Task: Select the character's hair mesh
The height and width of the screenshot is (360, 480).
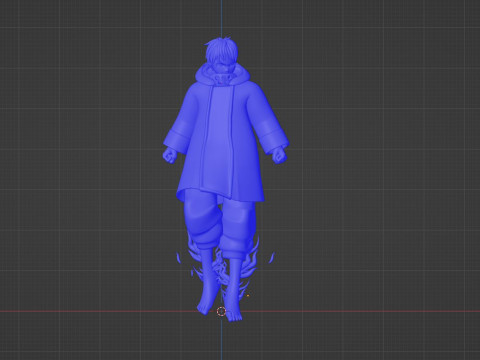Action: (x=221, y=50)
